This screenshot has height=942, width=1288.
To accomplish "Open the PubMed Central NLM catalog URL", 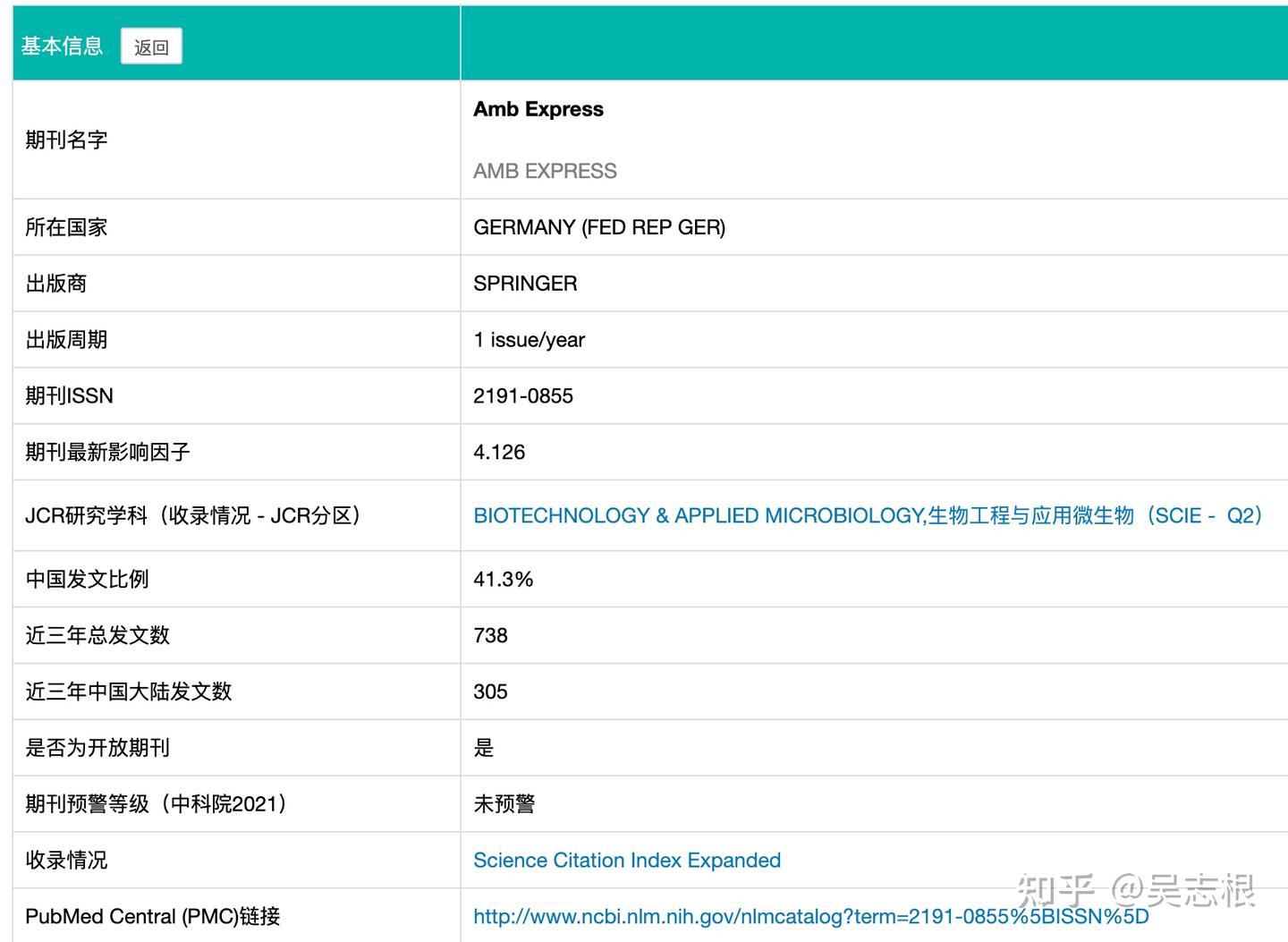I will (810, 916).
